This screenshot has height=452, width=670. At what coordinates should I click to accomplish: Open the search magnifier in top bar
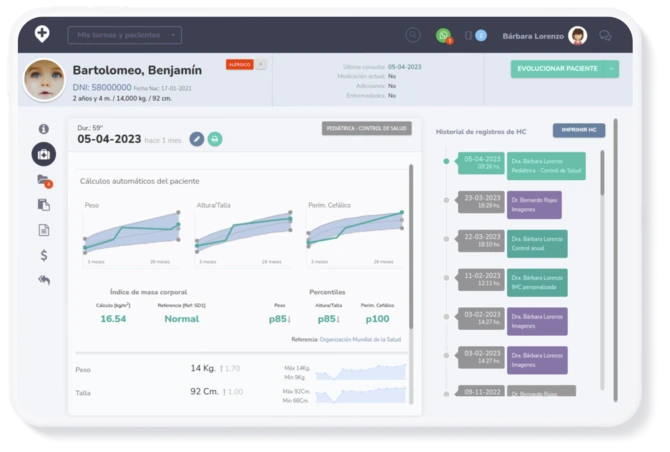coord(413,35)
